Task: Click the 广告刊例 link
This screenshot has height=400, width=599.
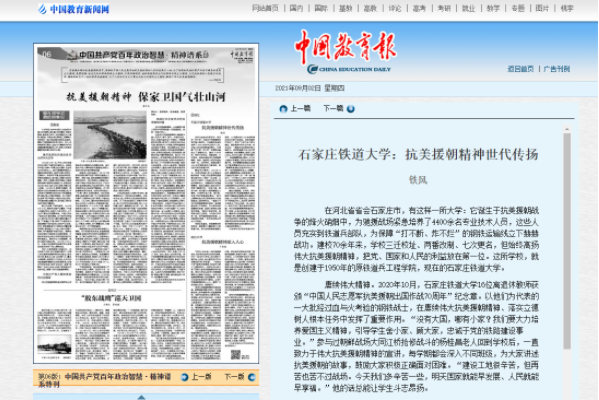Action: [557, 69]
